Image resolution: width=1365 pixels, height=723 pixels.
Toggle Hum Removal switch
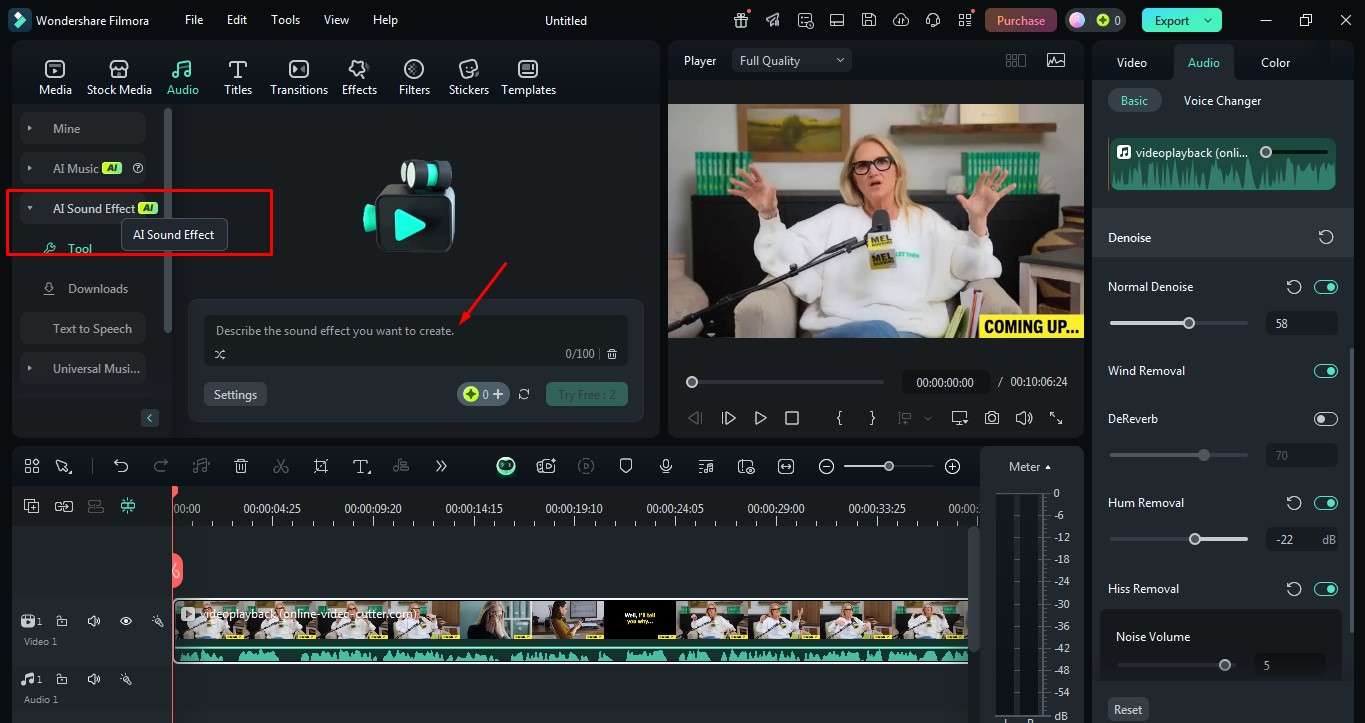click(x=1326, y=503)
